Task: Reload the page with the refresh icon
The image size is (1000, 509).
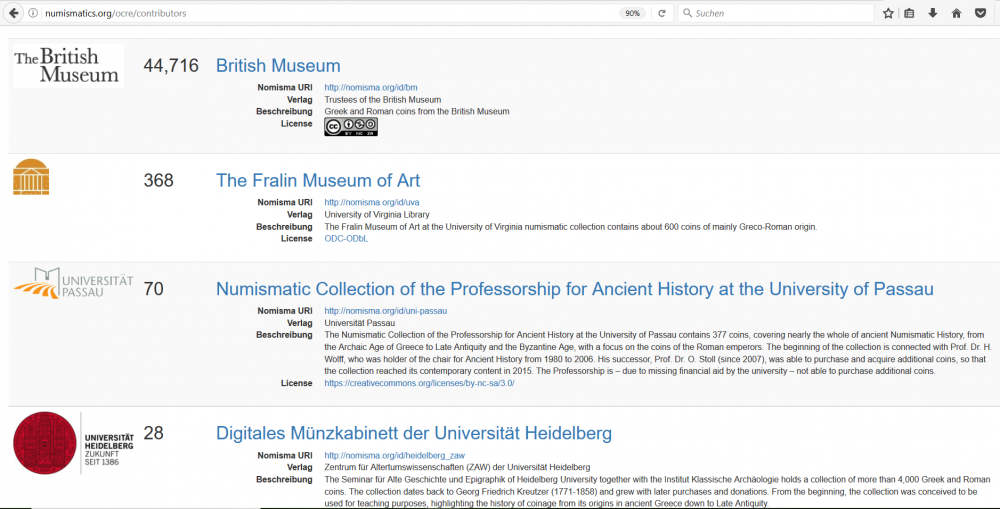Action: click(x=661, y=13)
